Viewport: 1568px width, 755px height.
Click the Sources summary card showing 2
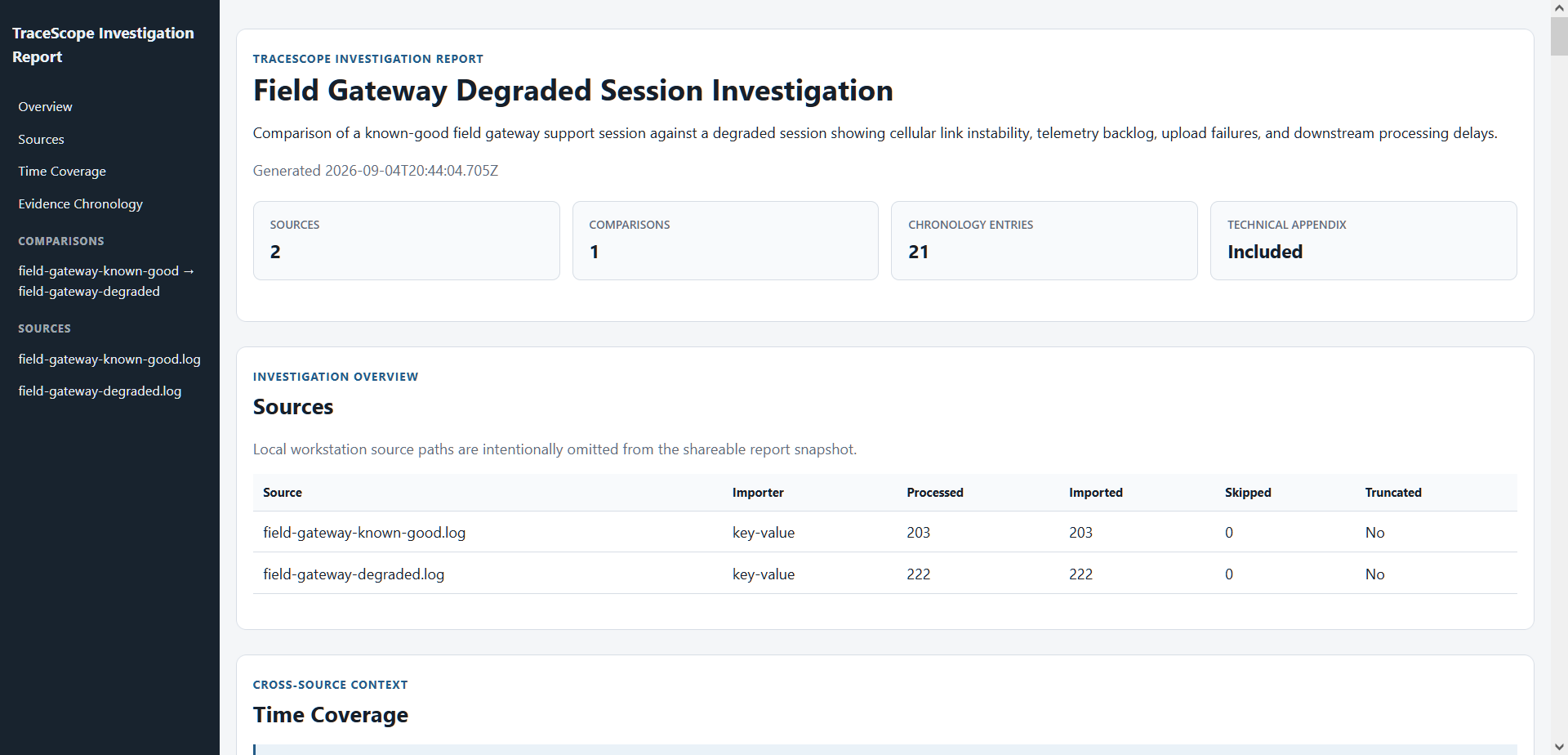407,241
